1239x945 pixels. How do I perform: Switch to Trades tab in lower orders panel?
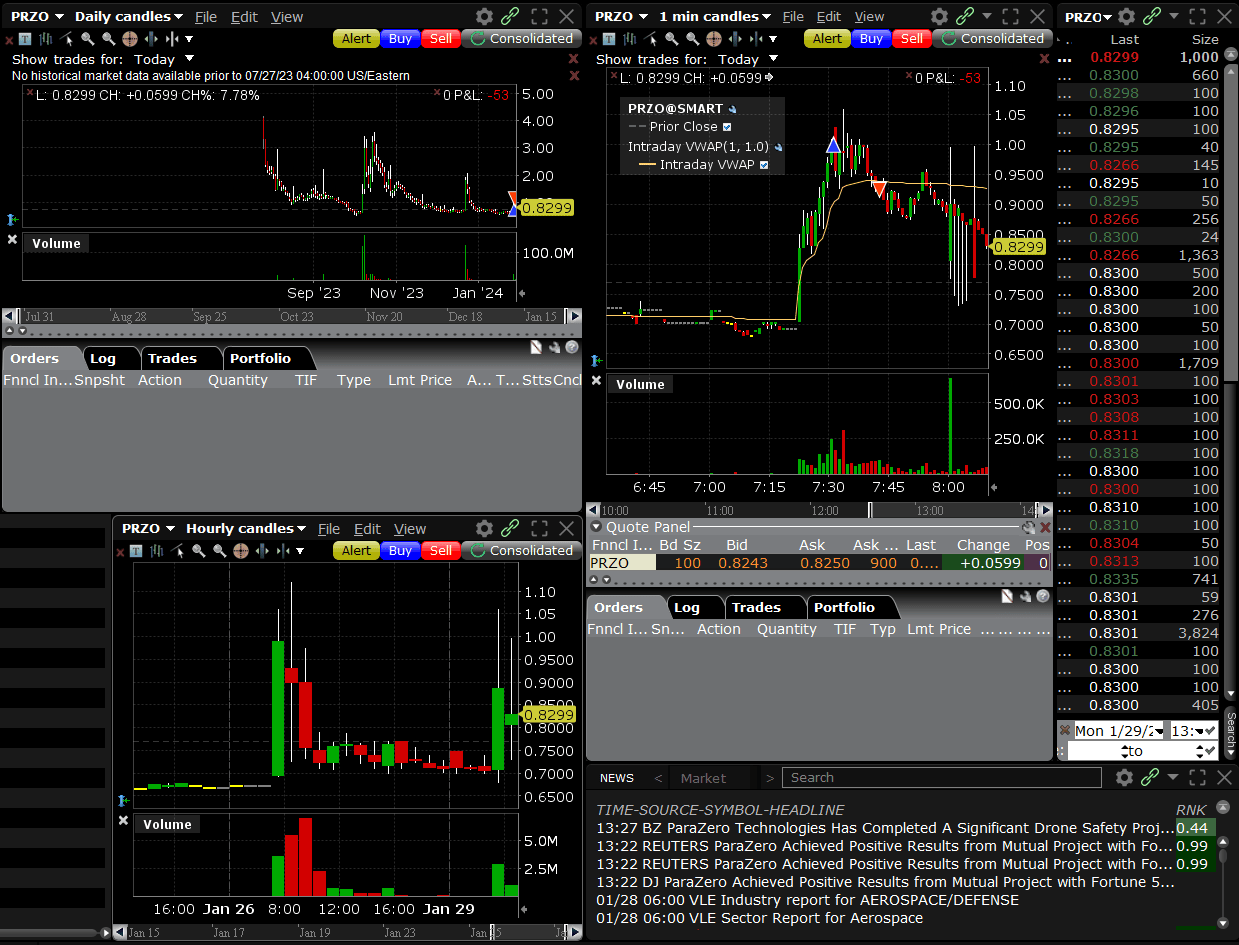coord(756,607)
